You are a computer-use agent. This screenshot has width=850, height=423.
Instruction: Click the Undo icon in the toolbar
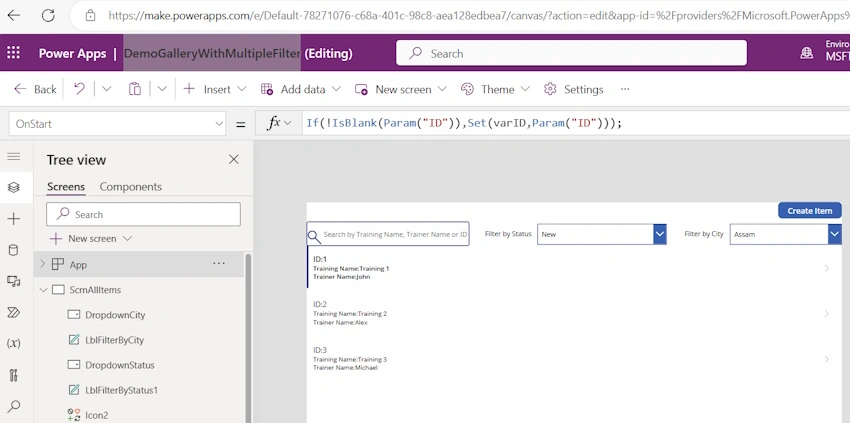(x=79, y=89)
